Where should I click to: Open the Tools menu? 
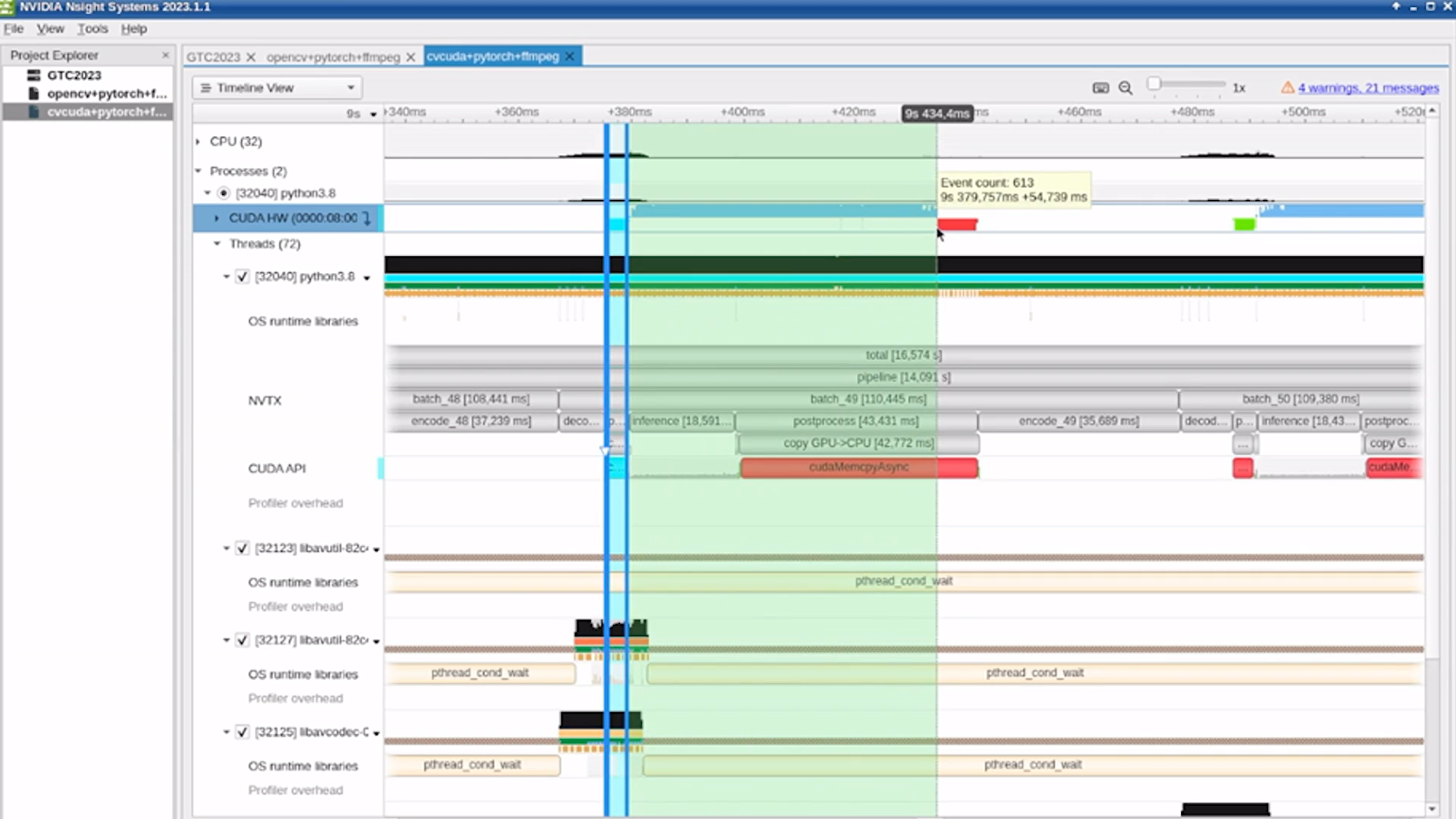[93, 29]
